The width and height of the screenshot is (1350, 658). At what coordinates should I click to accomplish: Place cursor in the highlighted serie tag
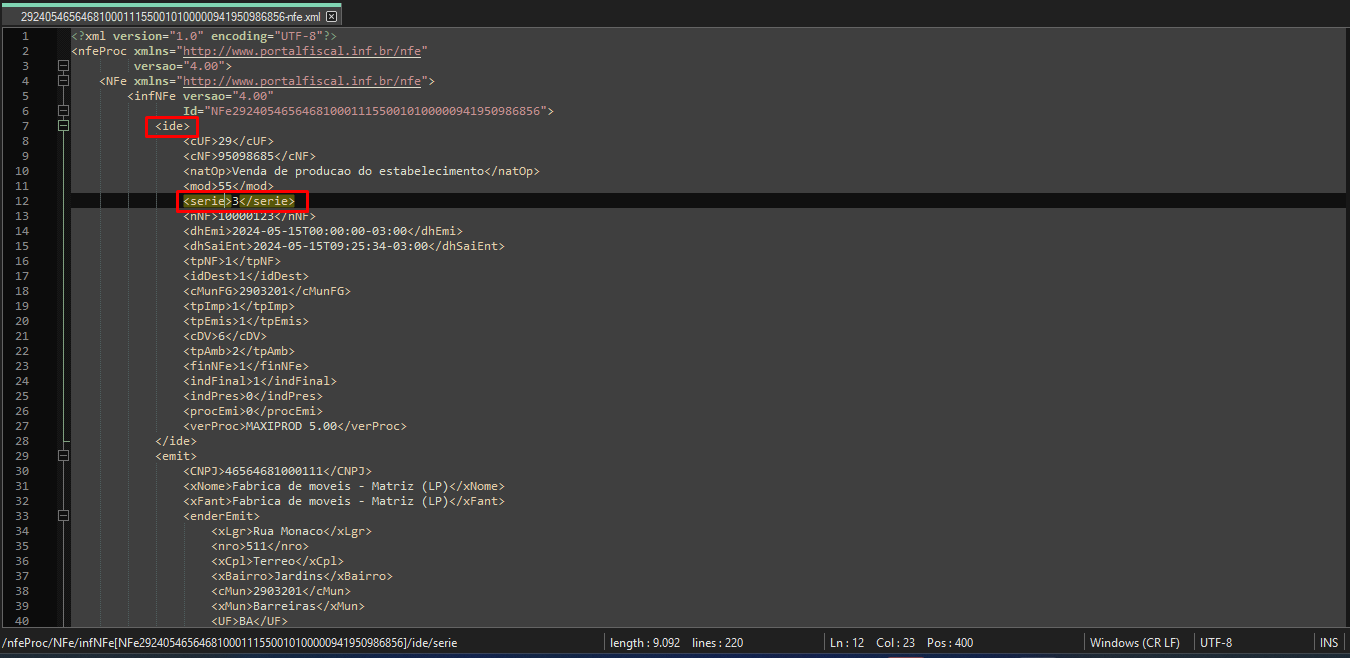click(x=240, y=201)
